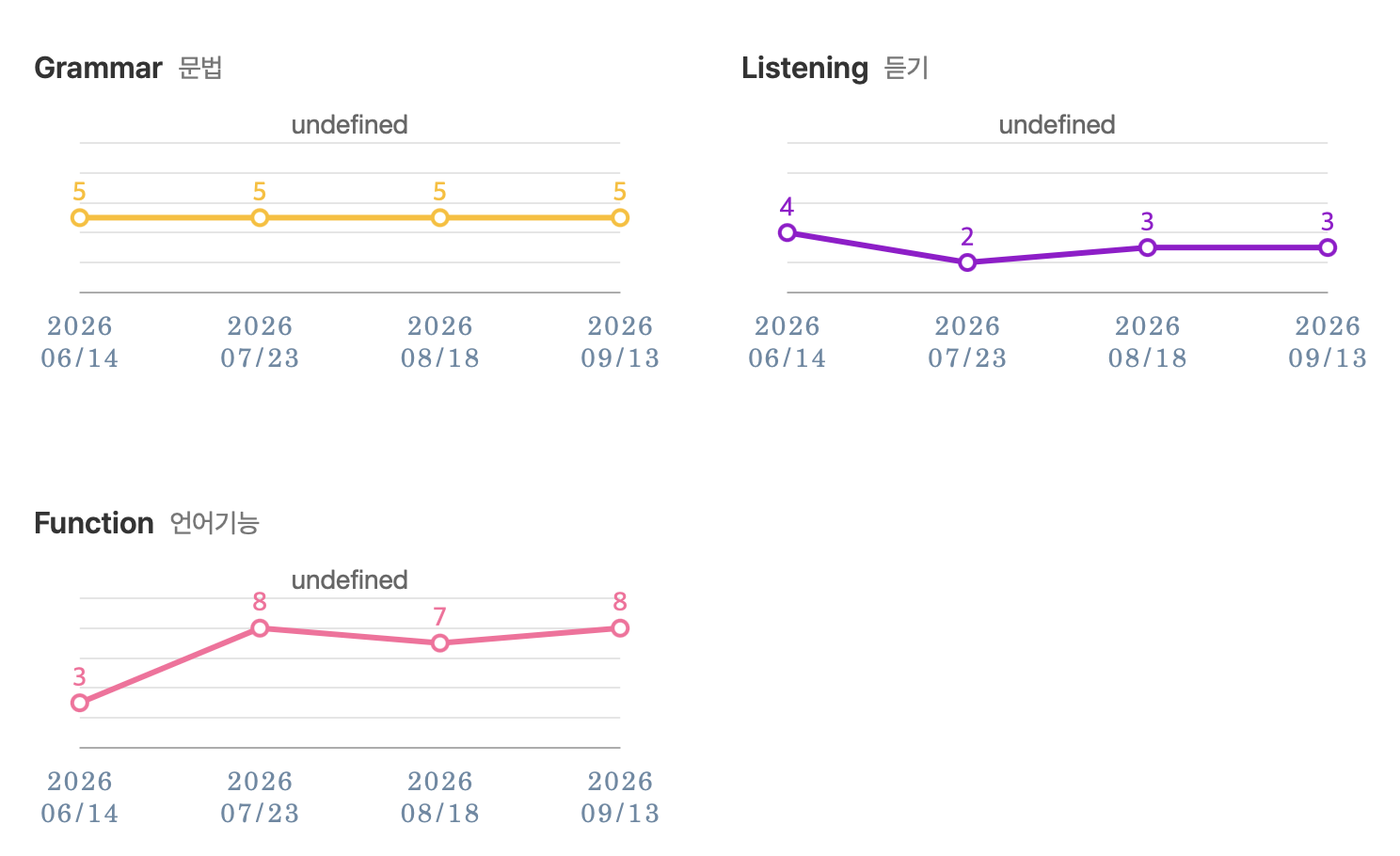Screen dimensions: 1400x856
Task: Click Grammar chart point for 09/13
Action: [x=620, y=217]
